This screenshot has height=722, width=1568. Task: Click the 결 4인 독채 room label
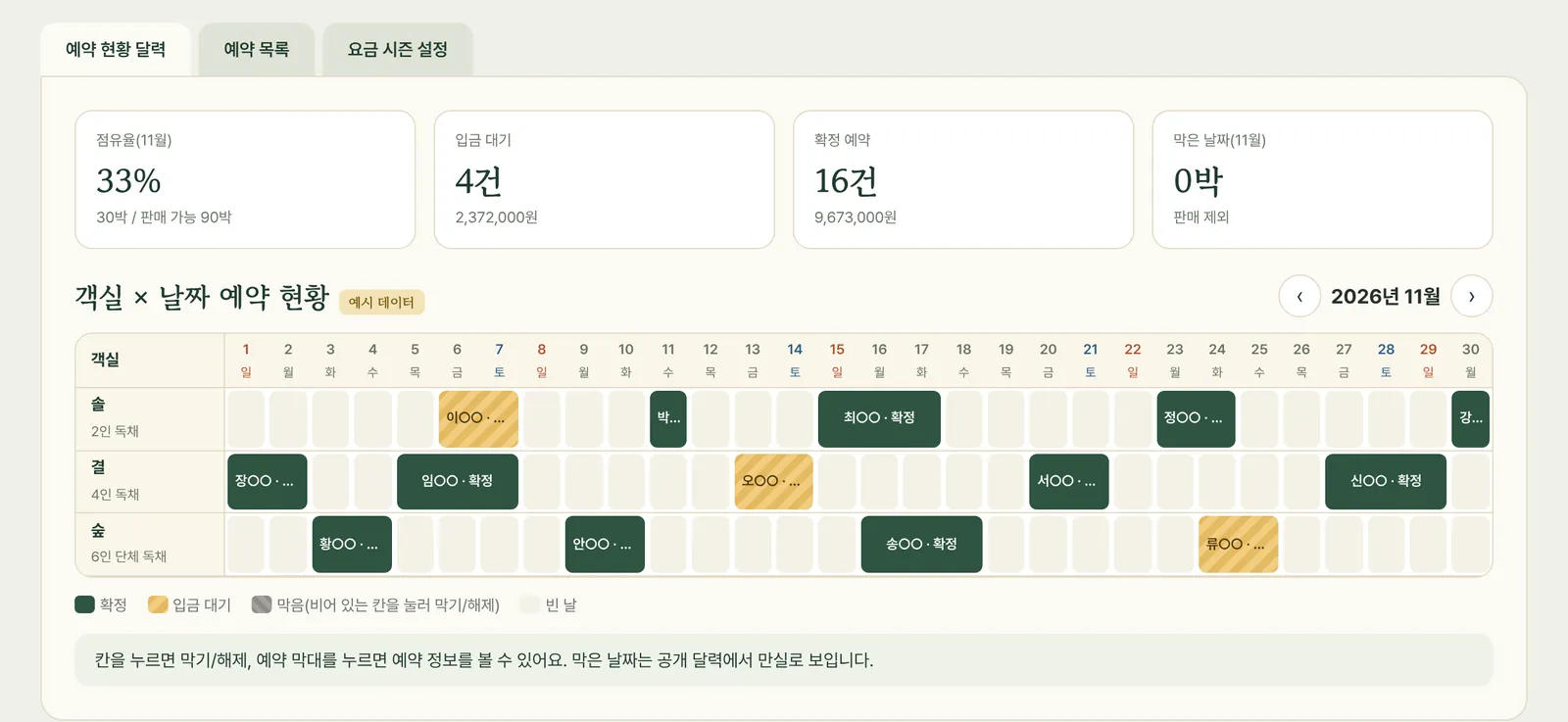(x=150, y=481)
